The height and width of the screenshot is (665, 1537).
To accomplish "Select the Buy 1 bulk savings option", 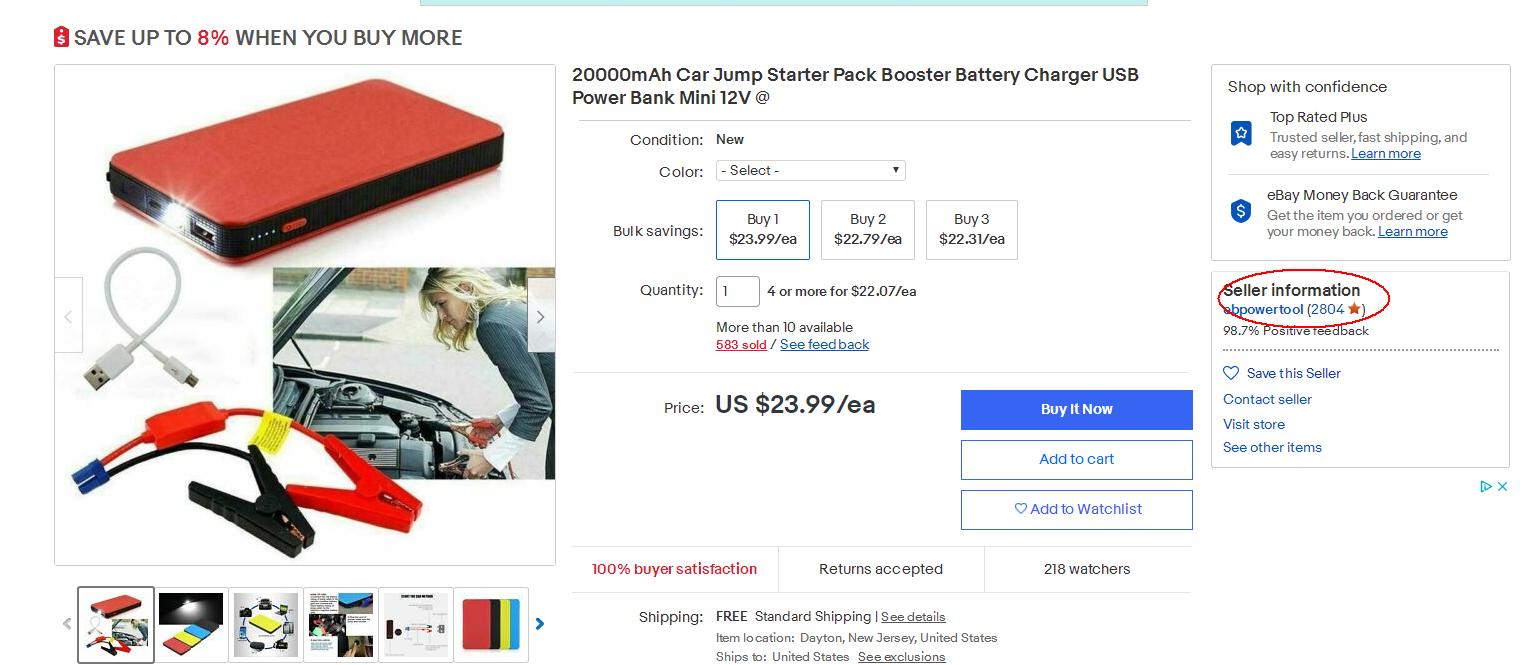I will pos(762,229).
